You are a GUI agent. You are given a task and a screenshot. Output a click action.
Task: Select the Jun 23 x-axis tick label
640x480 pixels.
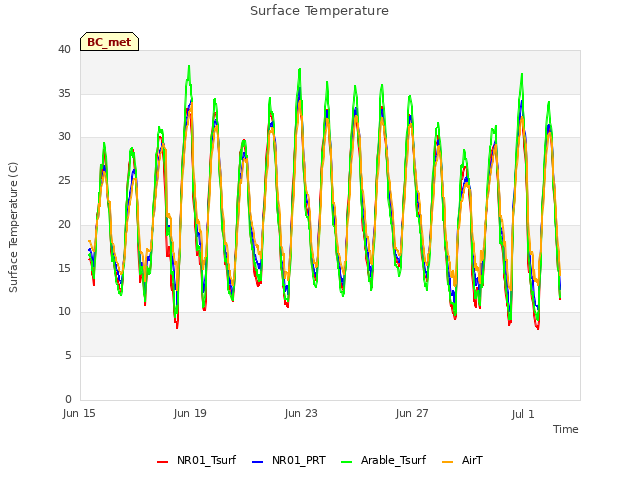(301, 413)
